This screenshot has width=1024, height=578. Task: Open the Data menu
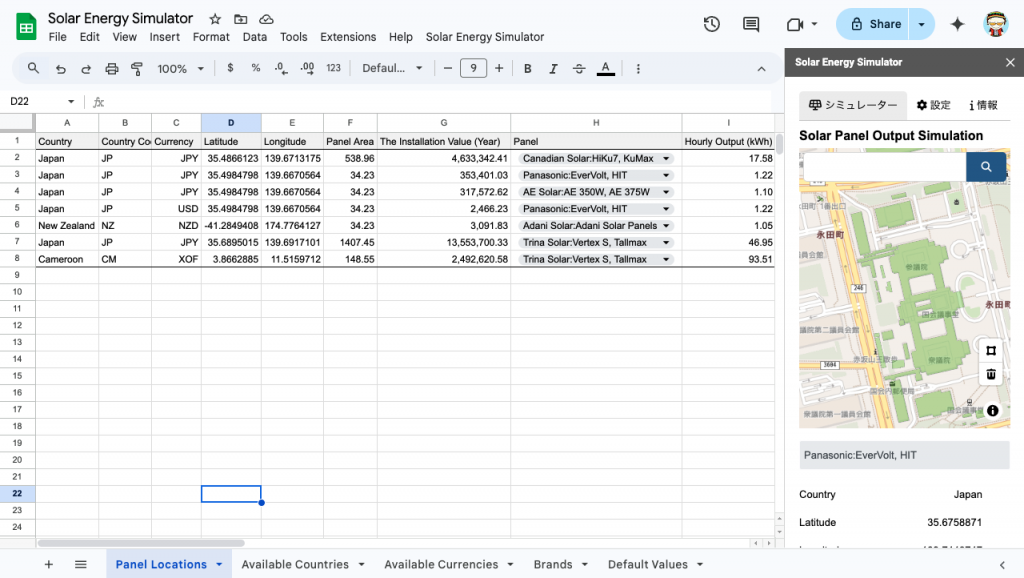tap(255, 37)
